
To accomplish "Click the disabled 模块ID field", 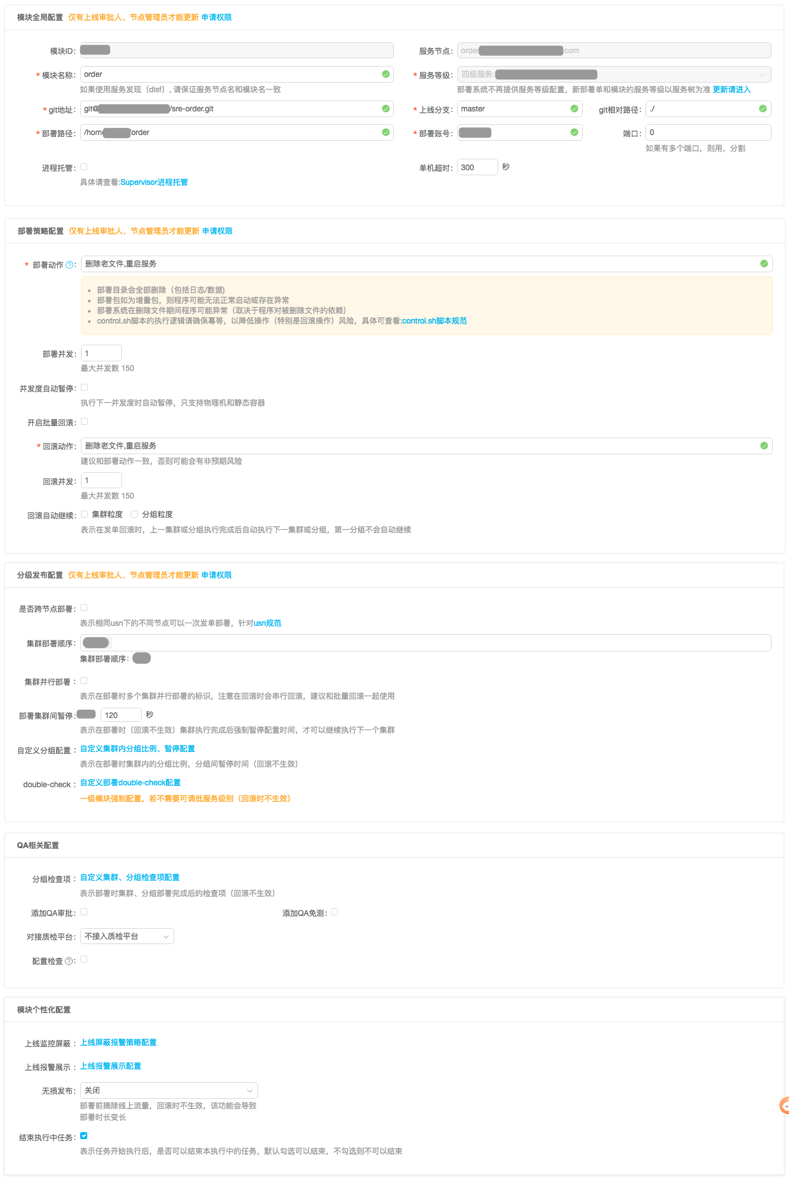I will (x=237, y=50).
